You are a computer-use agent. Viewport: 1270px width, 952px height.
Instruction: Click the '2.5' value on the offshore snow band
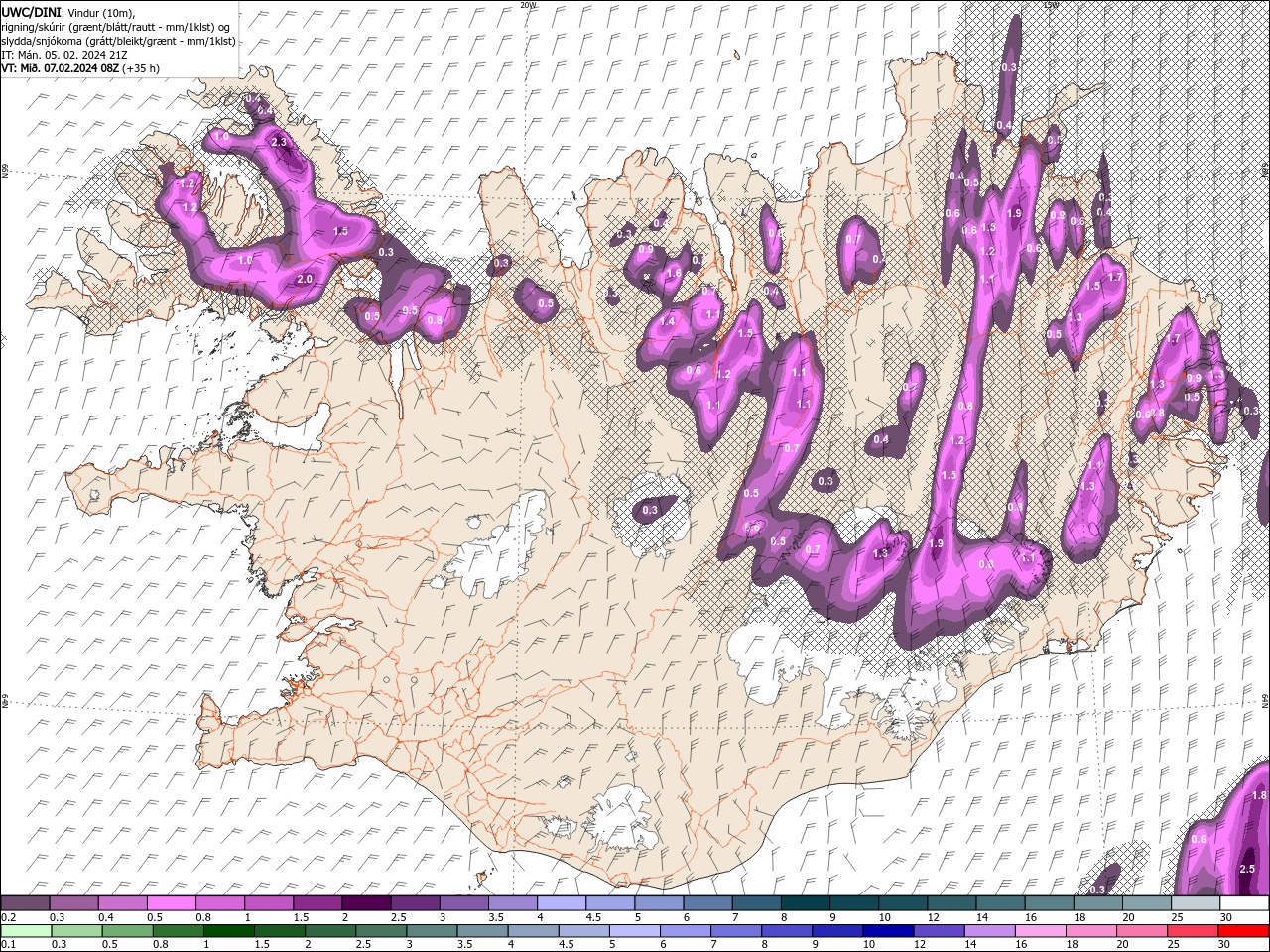(x=1247, y=869)
